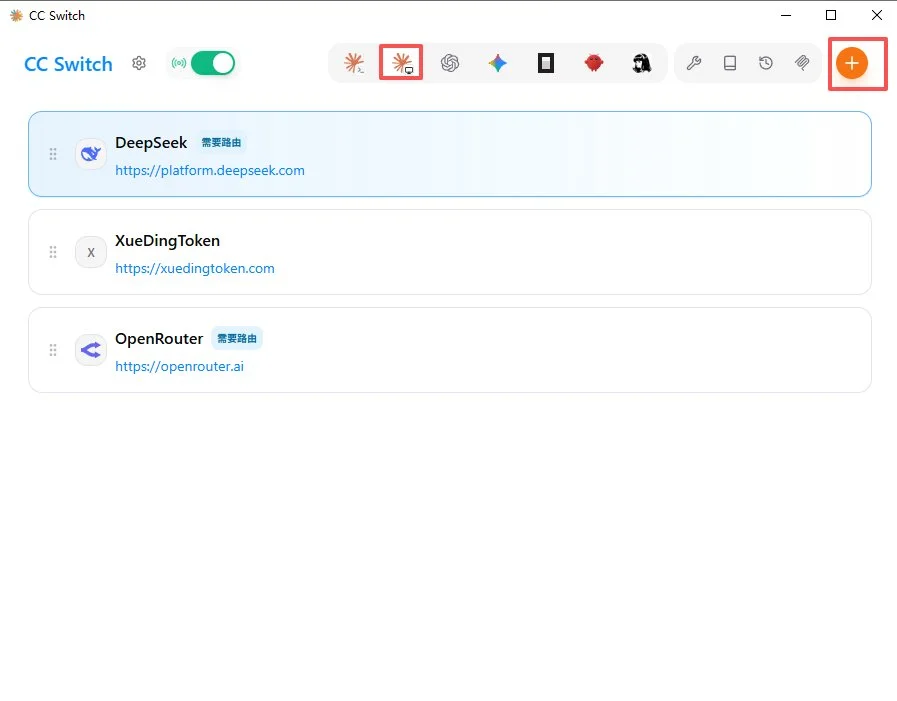897x701 pixels.
Task: Click the OpenRouter provider name
Action: [159, 338]
